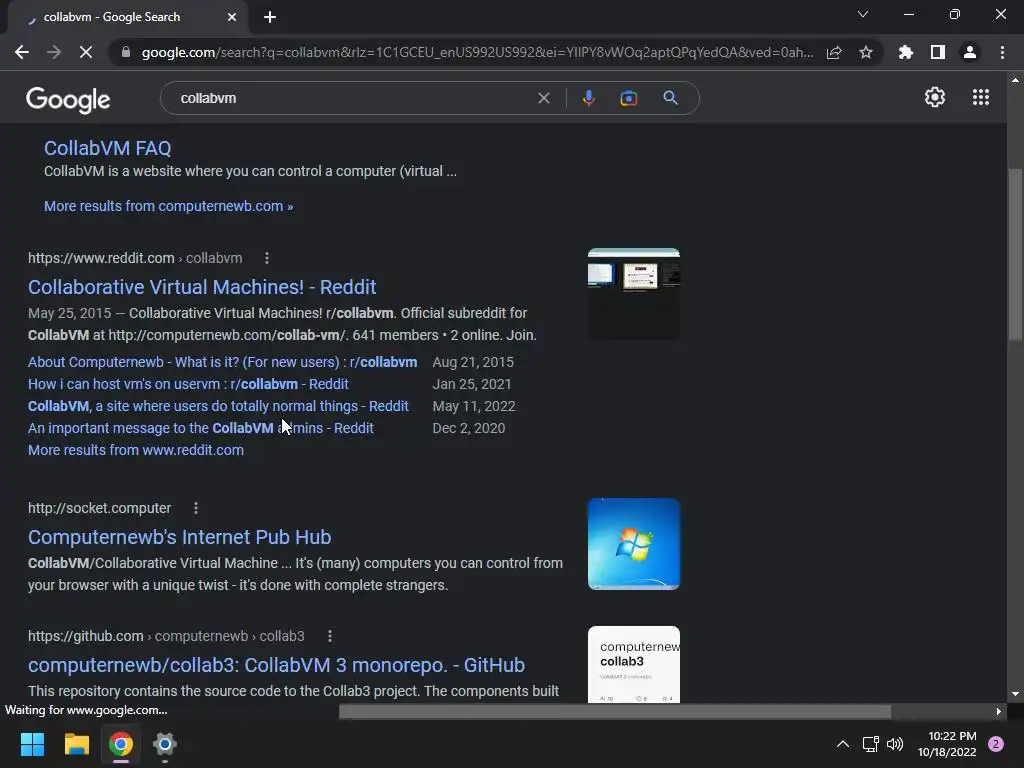Viewport: 1024px width, 768px height.
Task: Stop loading the page
Action: [86, 52]
